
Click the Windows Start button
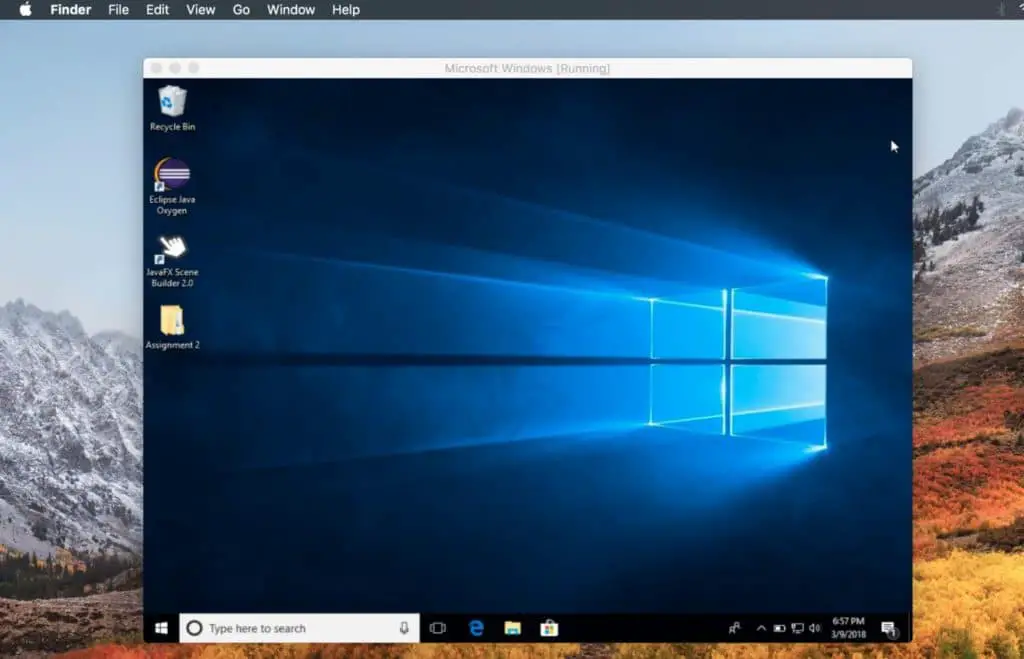pyautogui.click(x=163, y=628)
